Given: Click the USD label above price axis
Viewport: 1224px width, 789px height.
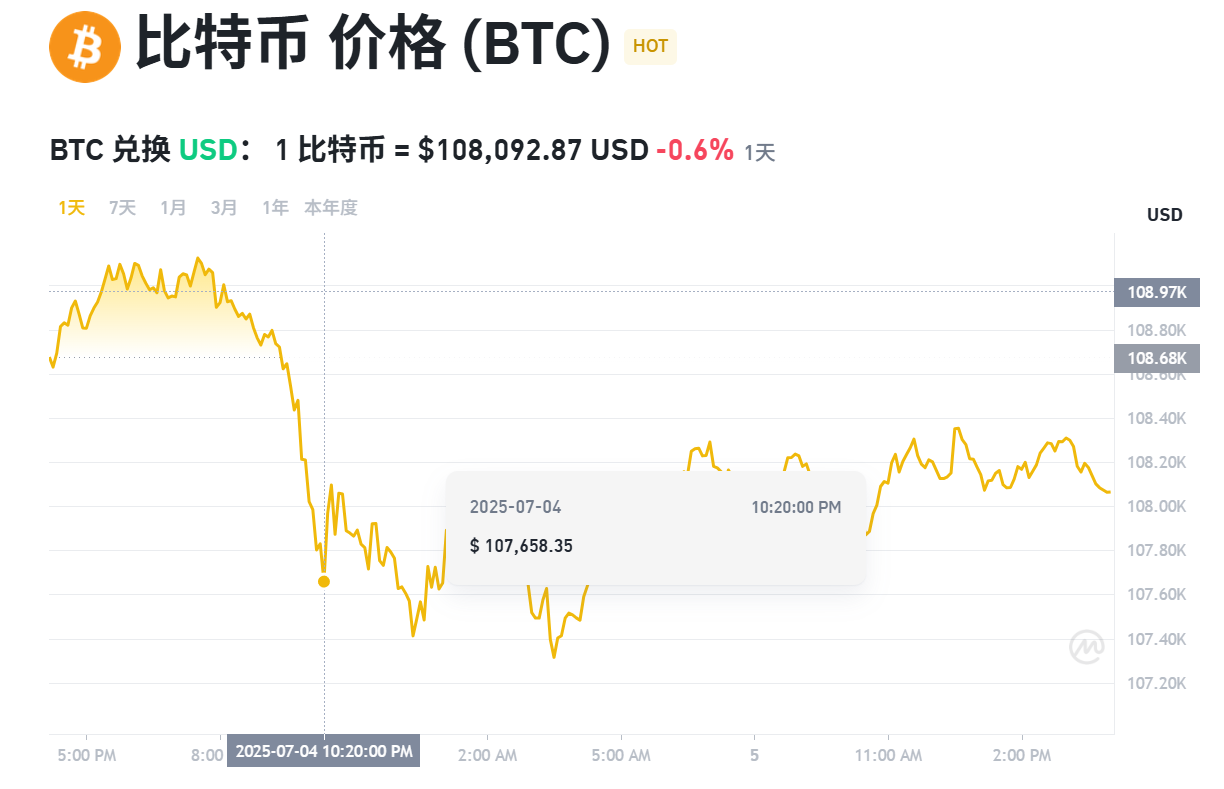Looking at the screenshot, I should (x=1164, y=215).
